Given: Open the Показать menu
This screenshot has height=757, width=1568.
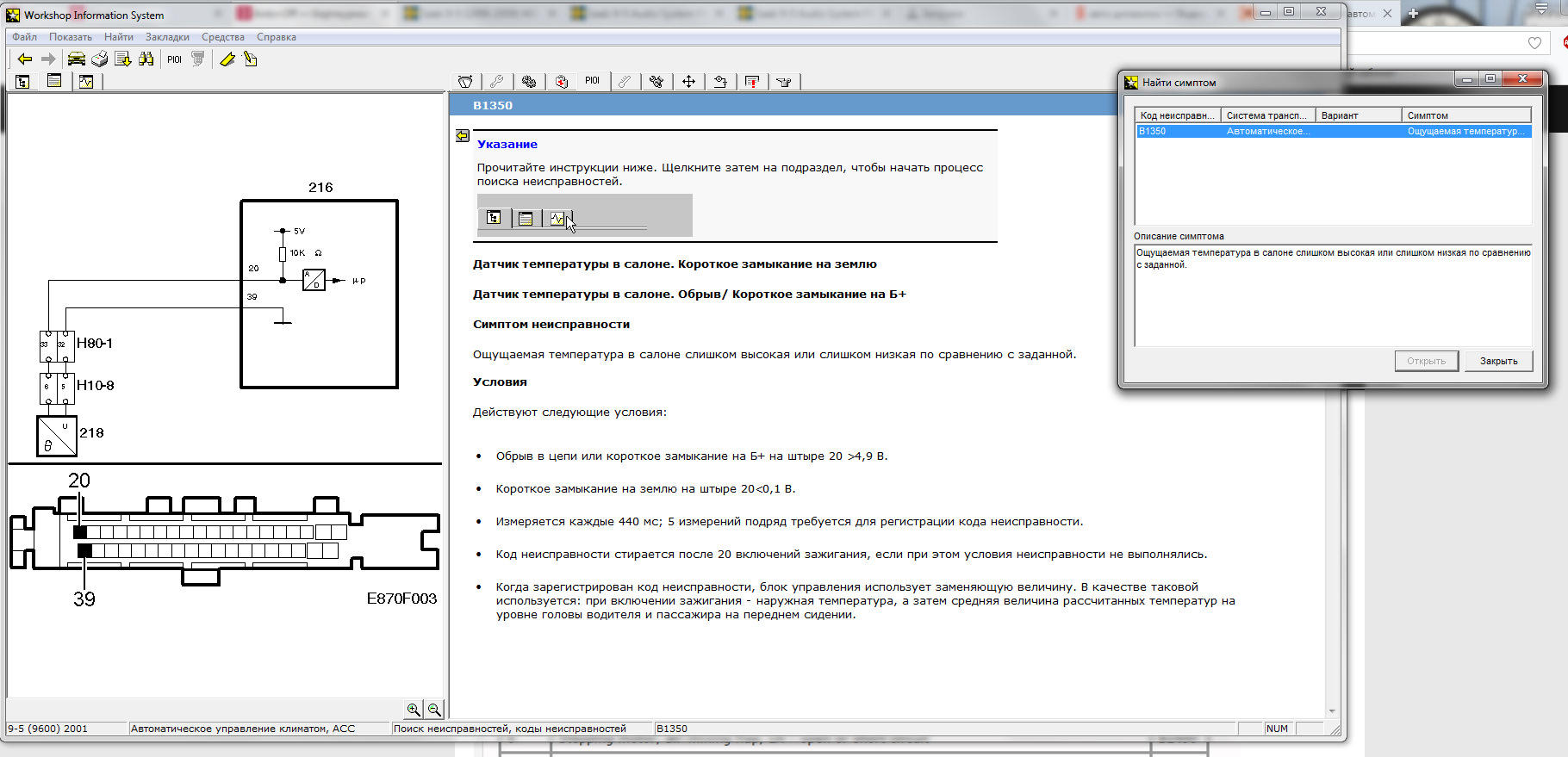Looking at the screenshot, I should [x=71, y=37].
